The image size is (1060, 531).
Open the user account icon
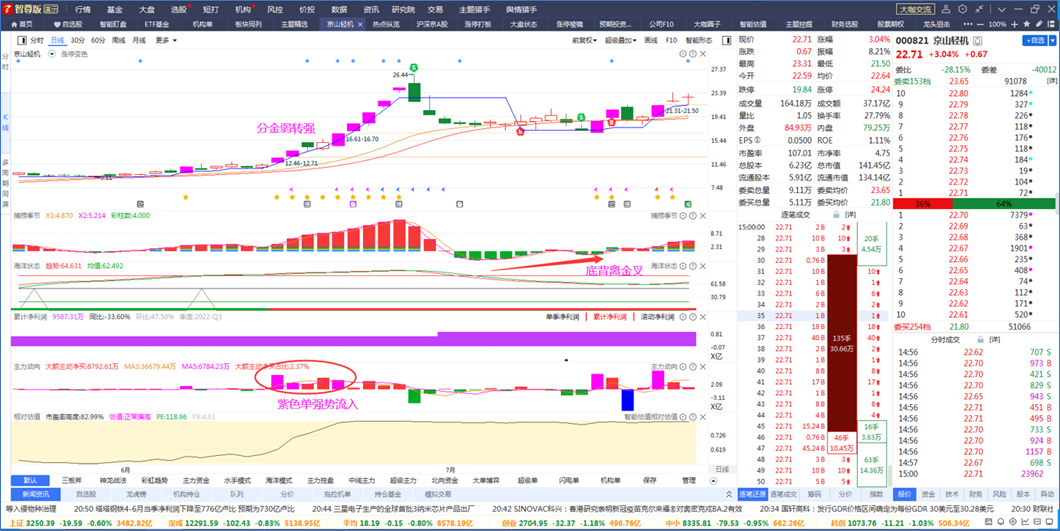tap(945, 9)
